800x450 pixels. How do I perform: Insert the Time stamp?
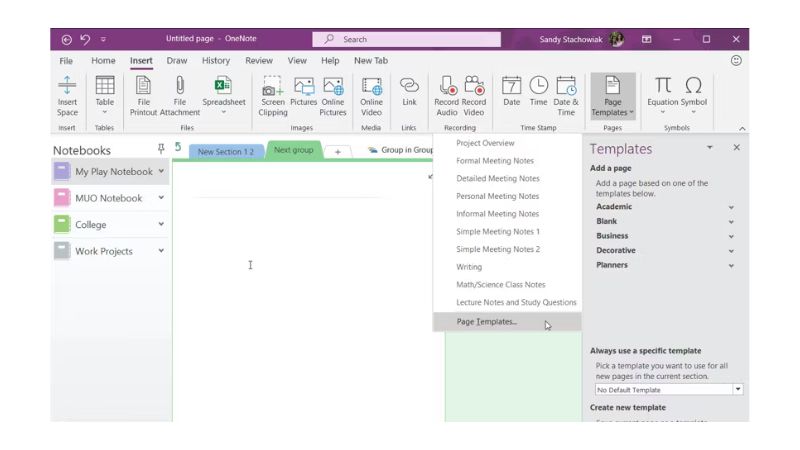[x=538, y=92]
